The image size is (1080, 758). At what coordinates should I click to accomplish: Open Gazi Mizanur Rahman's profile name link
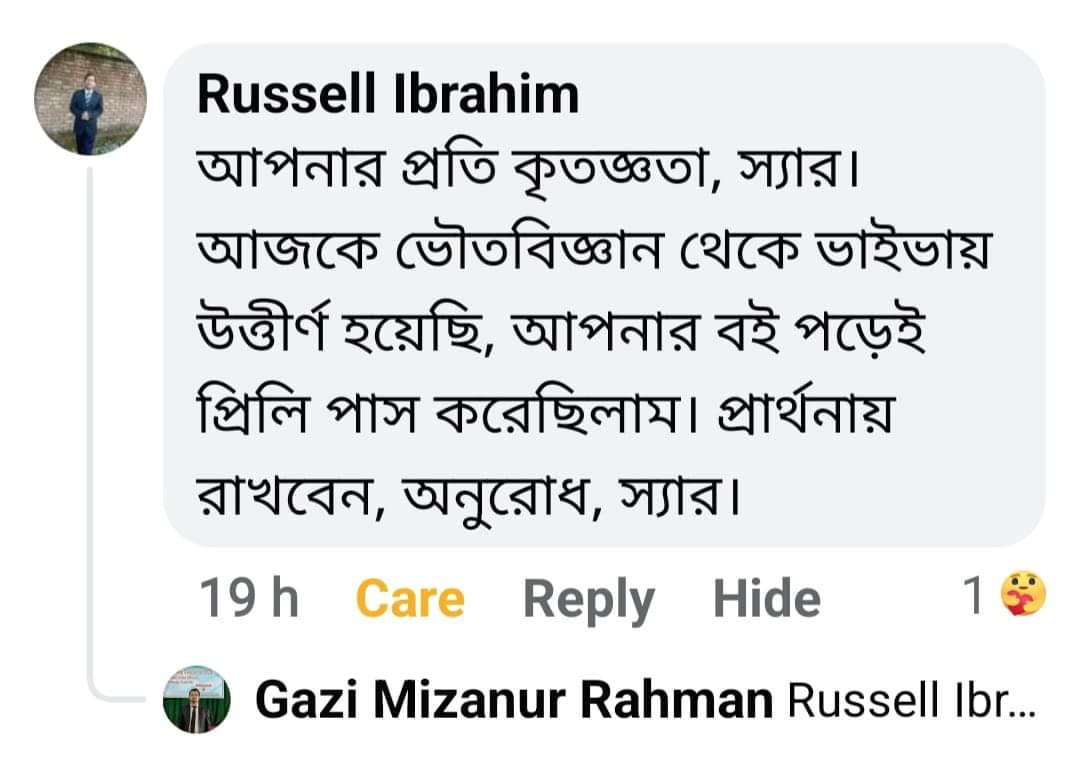(514, 701)
